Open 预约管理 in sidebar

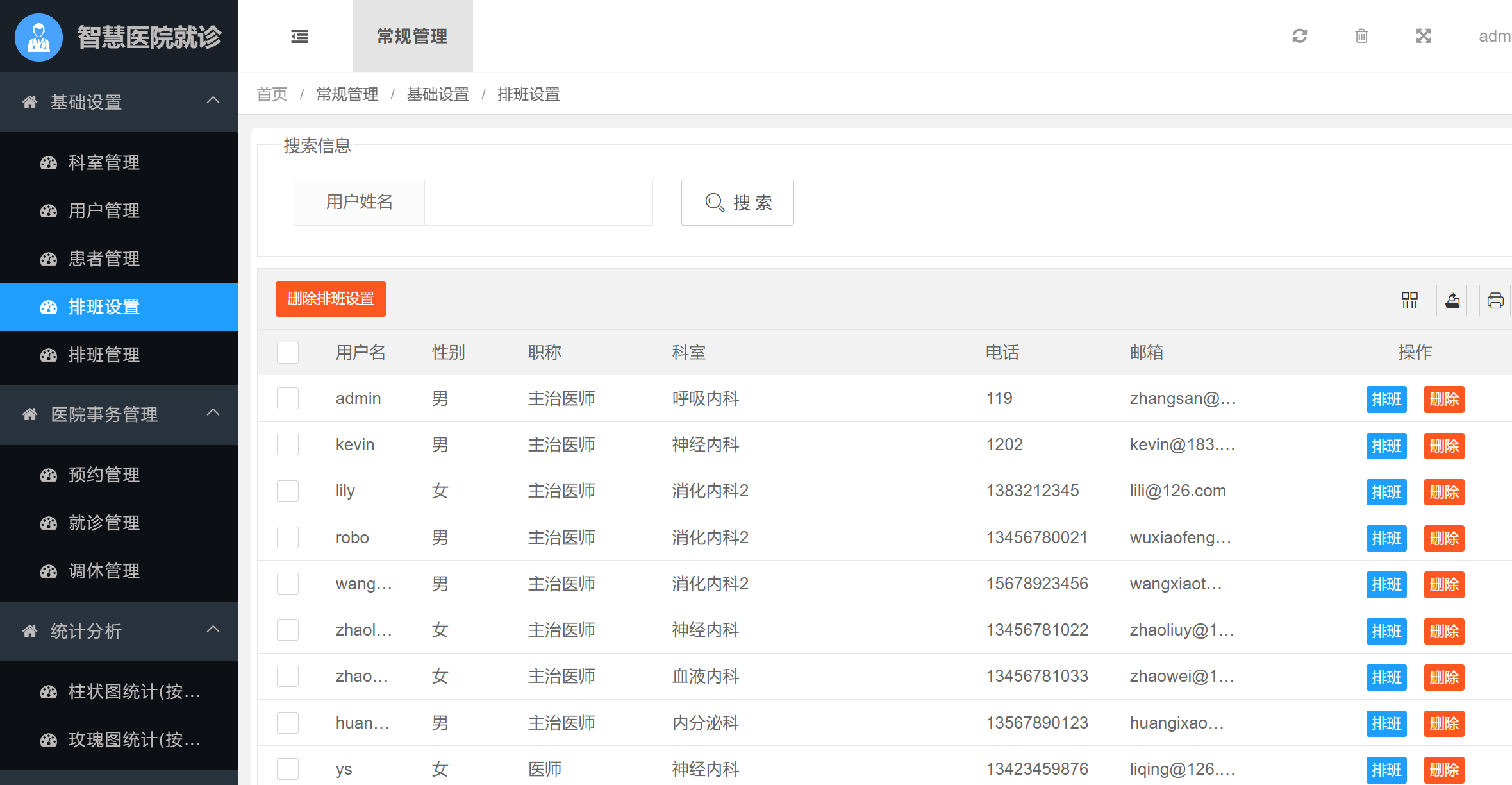pos(119,475)
